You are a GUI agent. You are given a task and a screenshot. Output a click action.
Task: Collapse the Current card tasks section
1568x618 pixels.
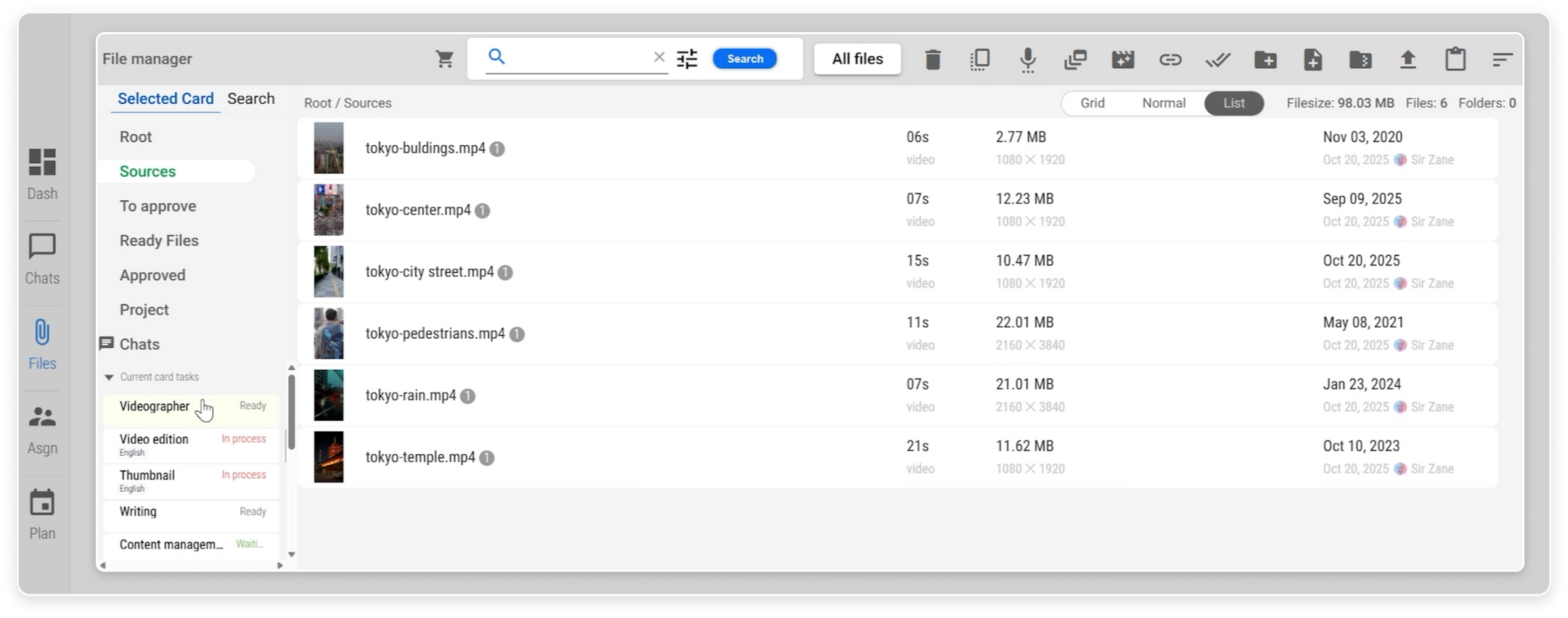pos(109,377)
